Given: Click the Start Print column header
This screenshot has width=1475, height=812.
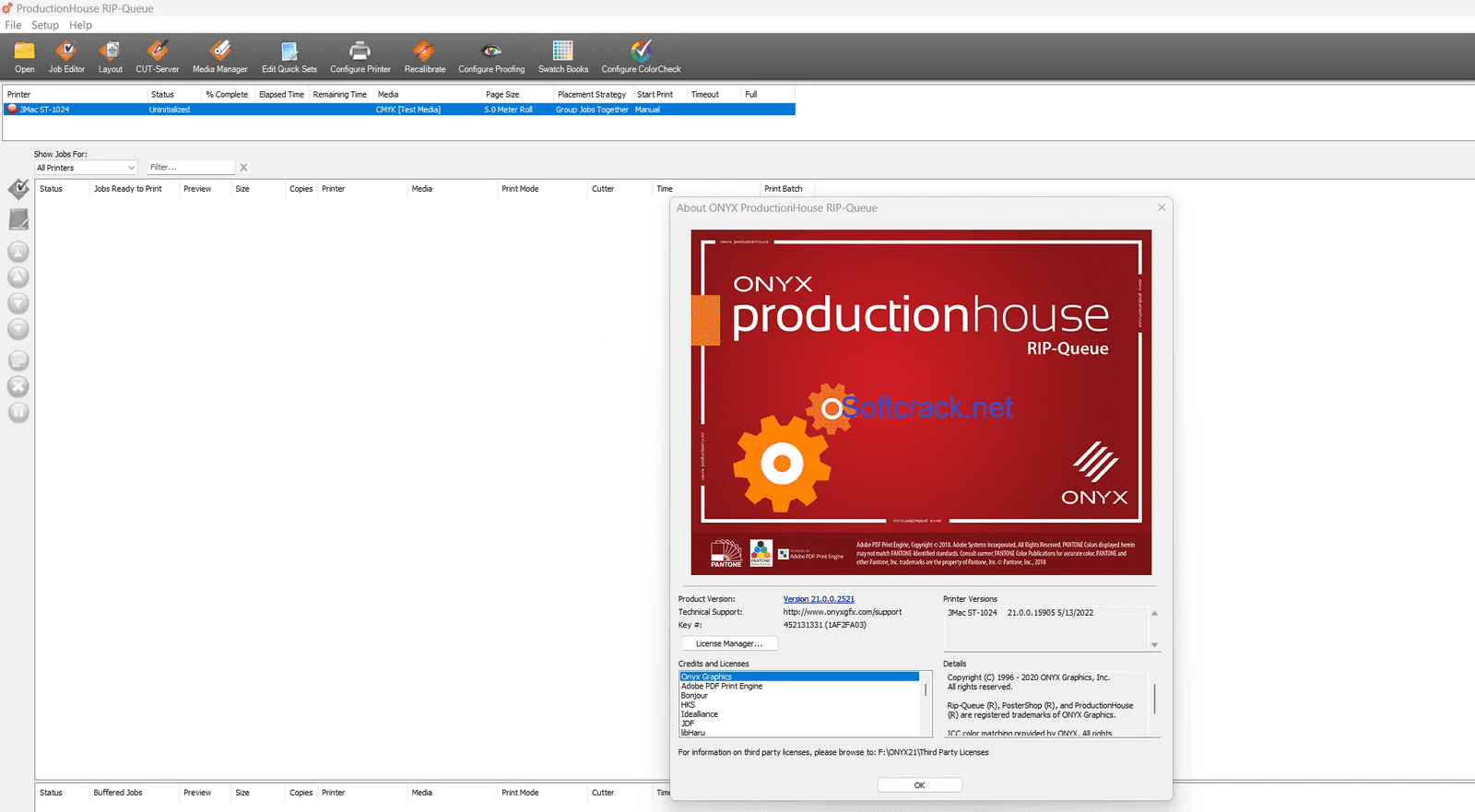Looking at the screenshot, I should pyautogui.click(x=655, y=94).
